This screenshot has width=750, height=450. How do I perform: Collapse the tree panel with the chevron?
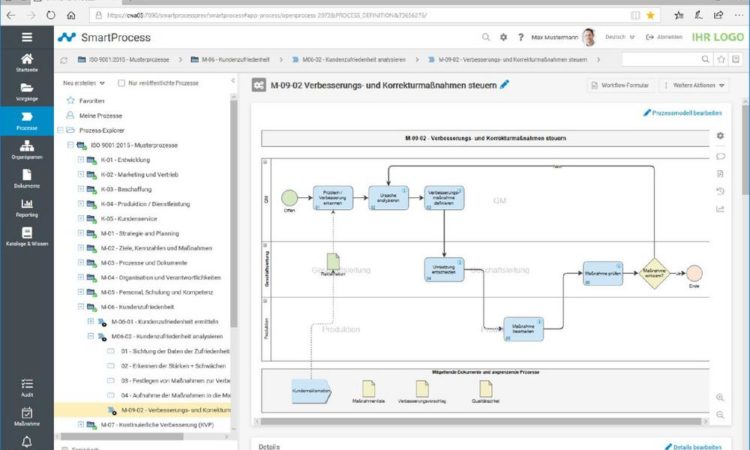tap(233, 81)
